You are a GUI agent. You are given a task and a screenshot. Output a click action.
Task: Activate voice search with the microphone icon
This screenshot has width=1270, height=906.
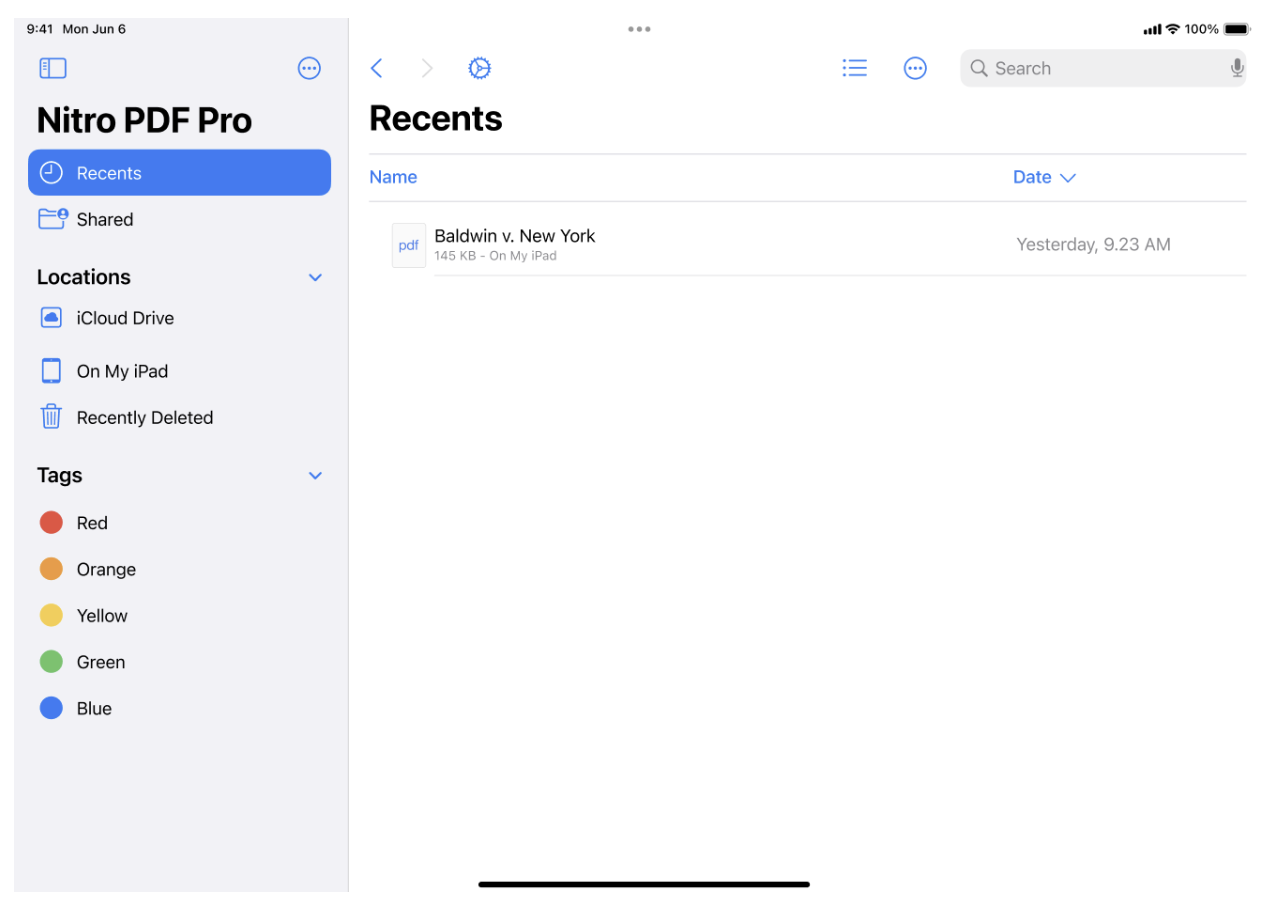pos(1237,68)
